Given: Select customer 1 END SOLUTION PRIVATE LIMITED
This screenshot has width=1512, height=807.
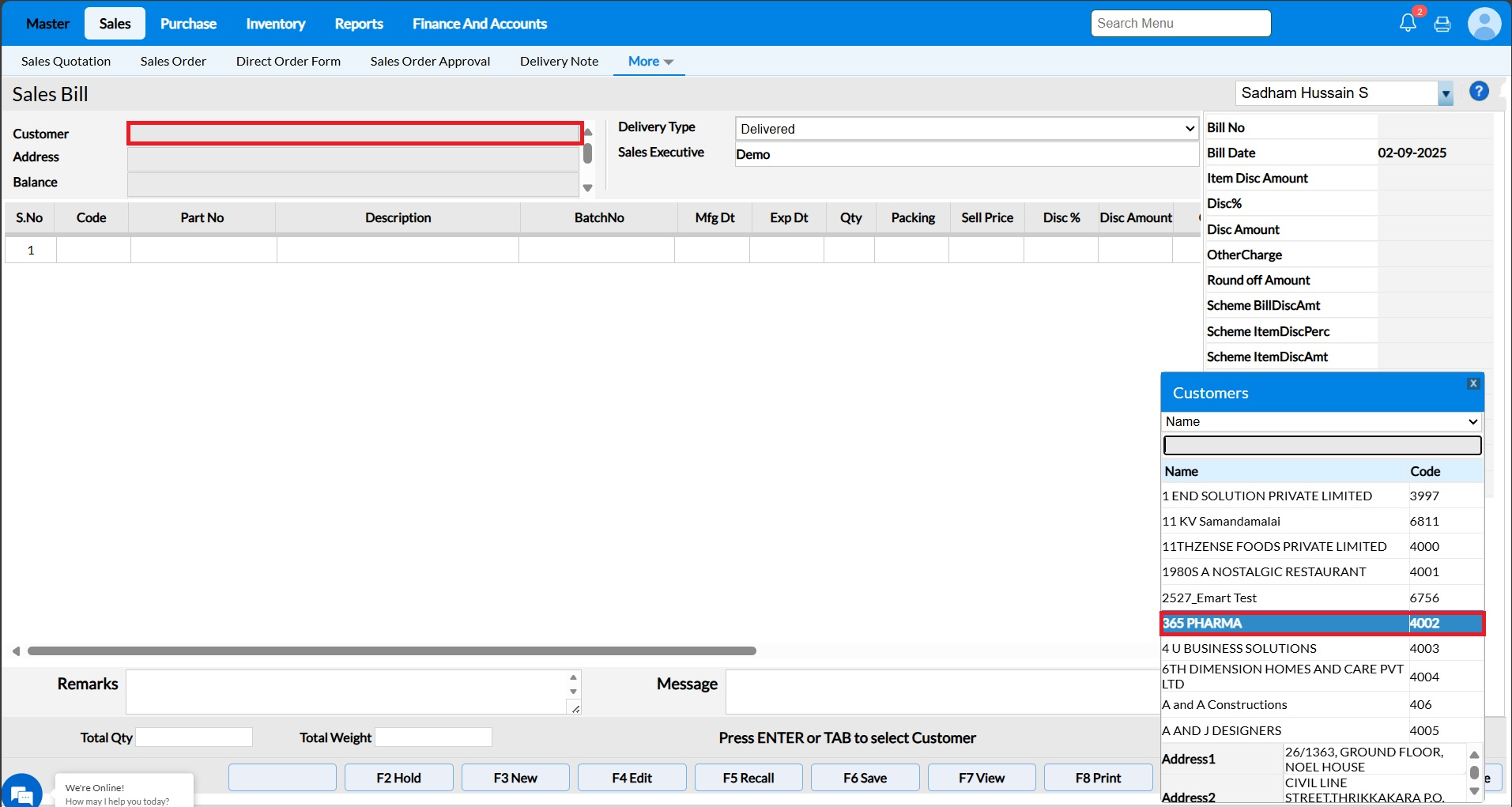Looking at the screenshot, I should click(x=1322, y=496).
